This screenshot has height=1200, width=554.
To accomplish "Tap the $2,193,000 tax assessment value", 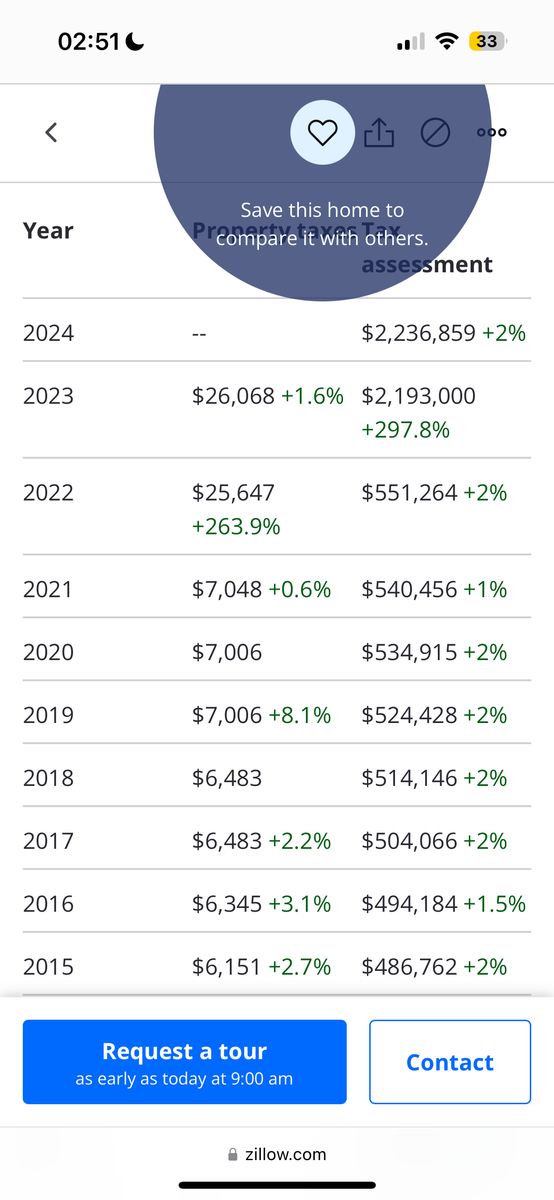I will 419,396.
